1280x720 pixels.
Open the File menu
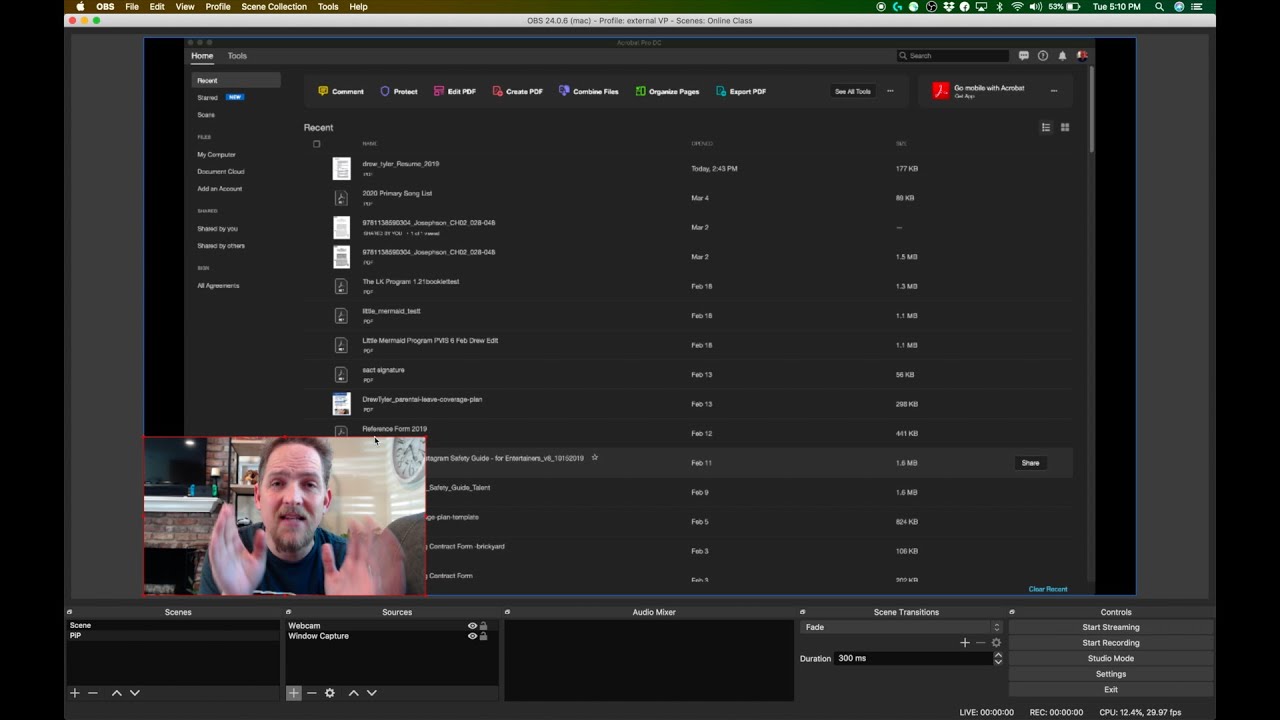pos(132,6)
